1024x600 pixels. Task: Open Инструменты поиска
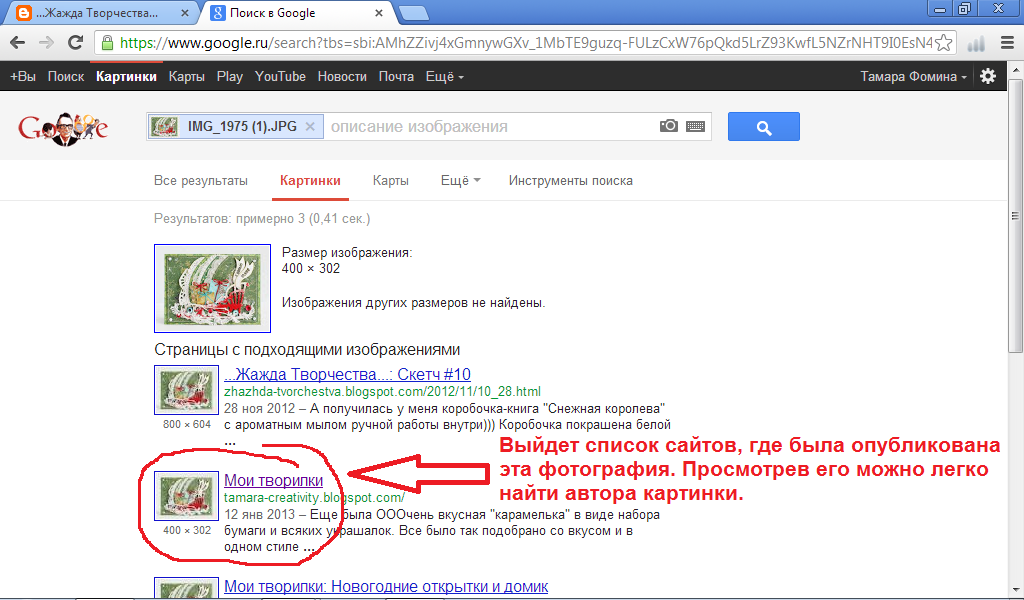(571, 181)
